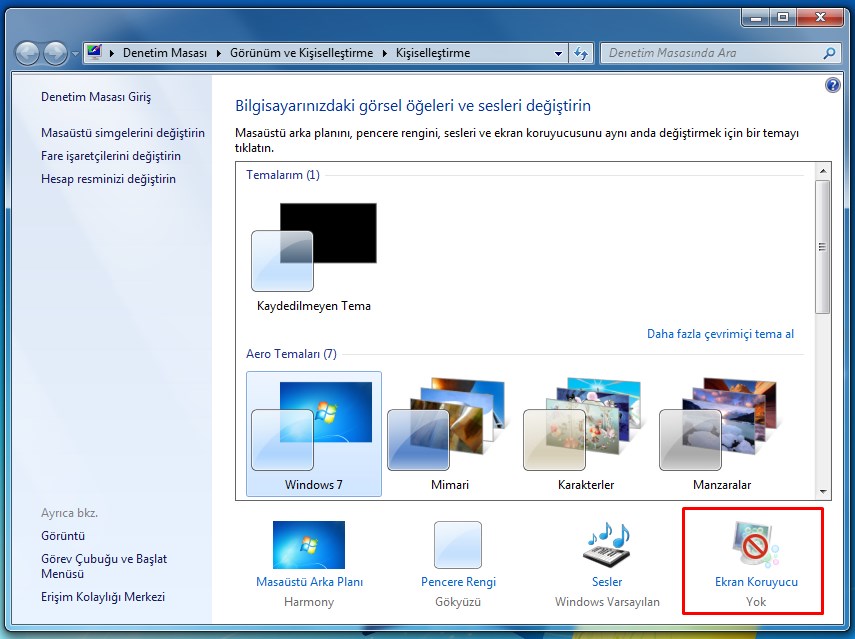Click the Pencere Rengi window color swatch

coord(458,546)
